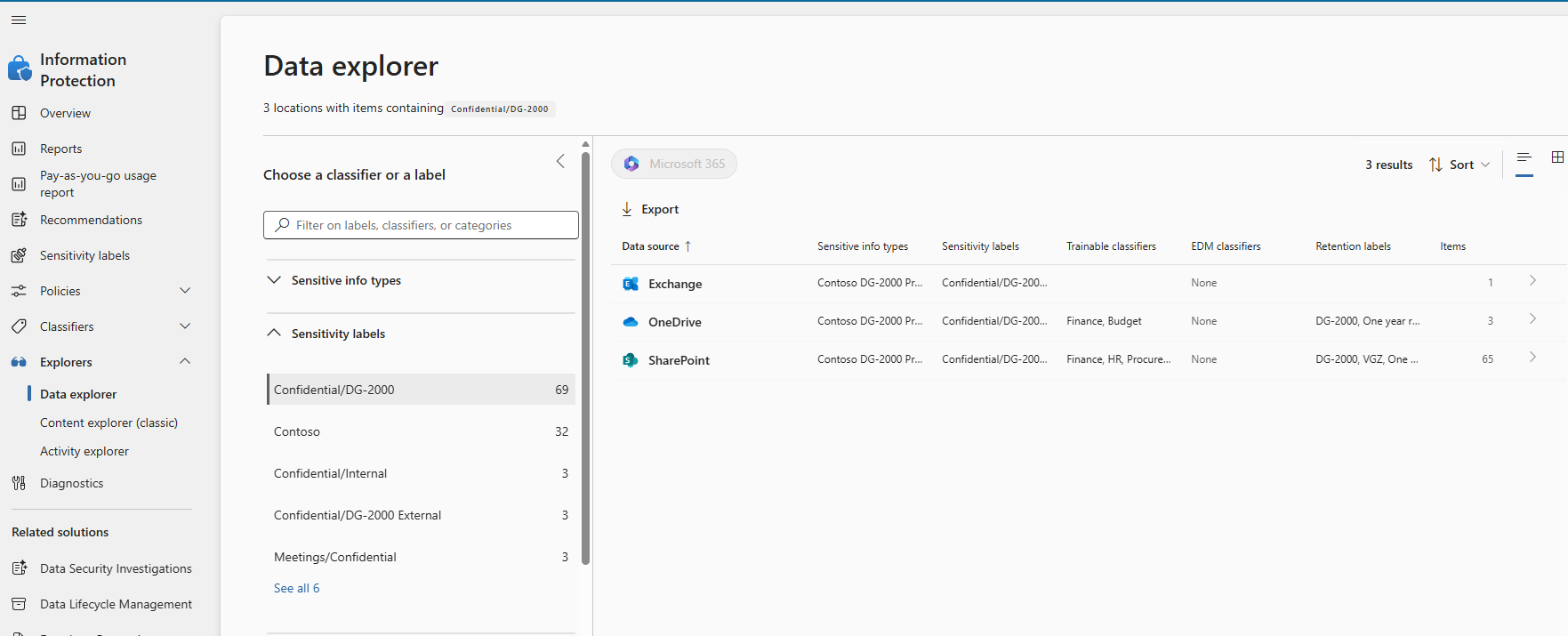Viewport: 1568px width, 636px height.
Task: Switch to grid view layout icon
Action: pyautogui.click(x=1557, y=157)
